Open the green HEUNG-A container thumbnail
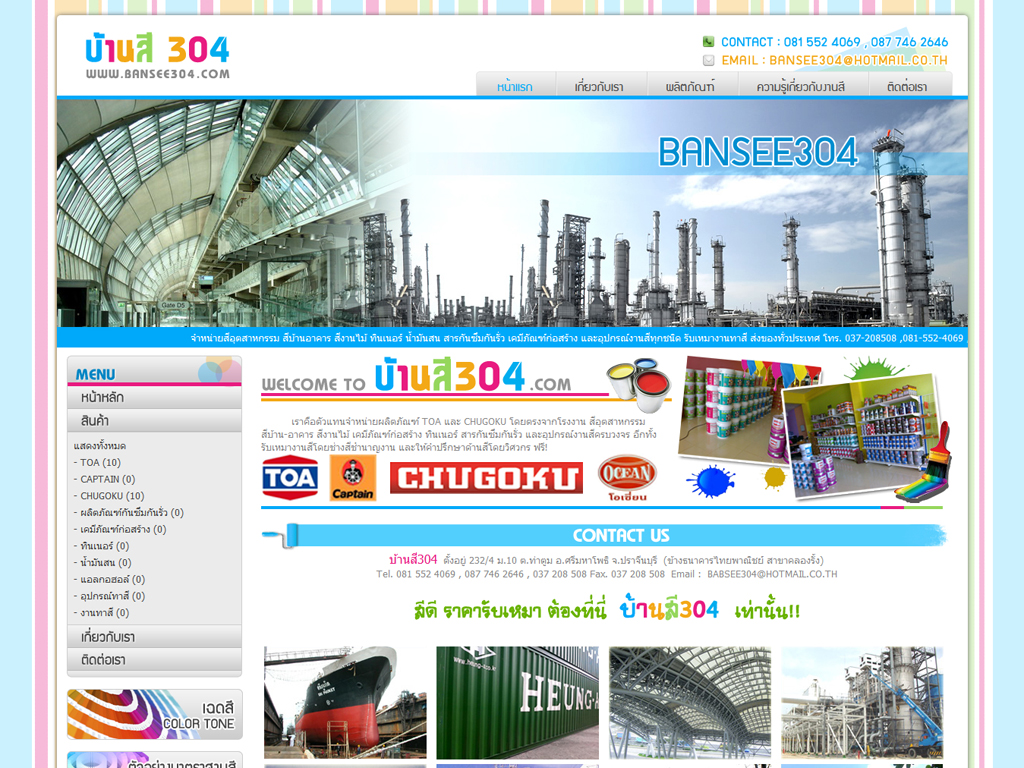Viewport: 1024px width, 768px height. (x=517, y=702)
